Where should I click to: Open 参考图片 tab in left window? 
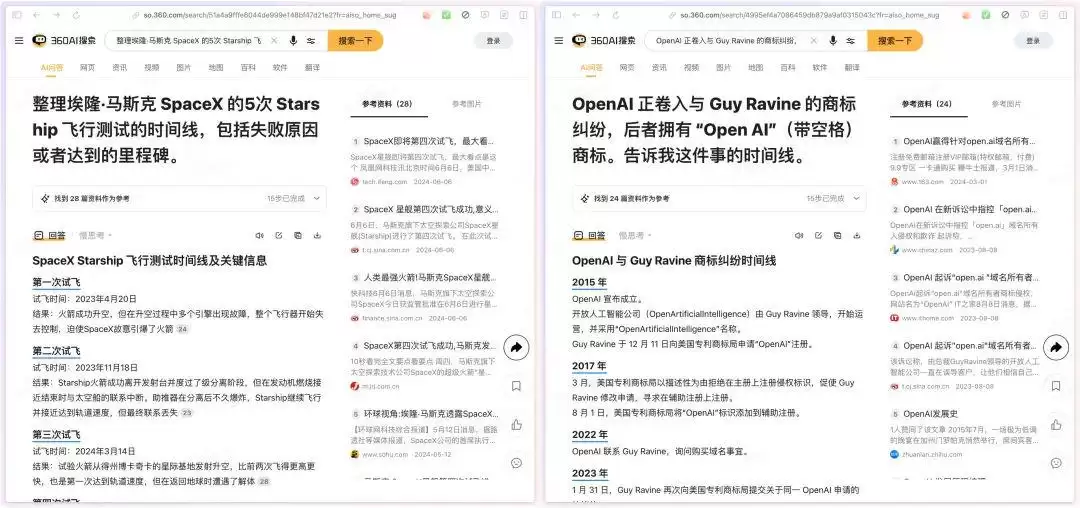pyautogui.click(x=467, y=104)
